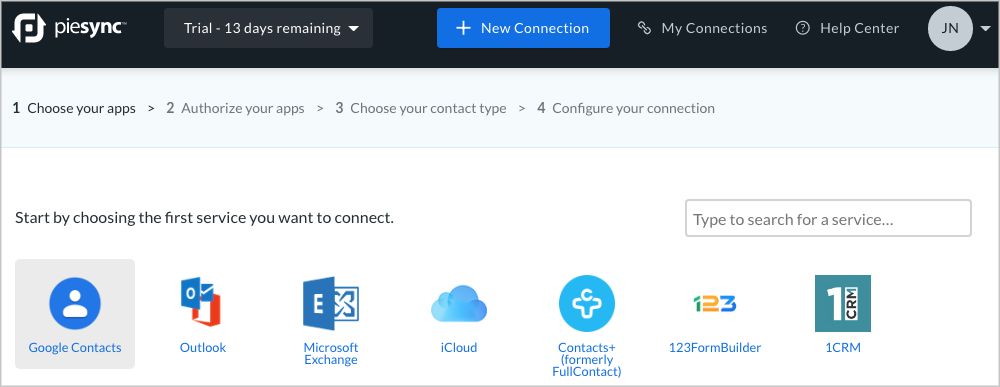Click the 'Start by choosing the first service' text

click(x=204, y=218)
